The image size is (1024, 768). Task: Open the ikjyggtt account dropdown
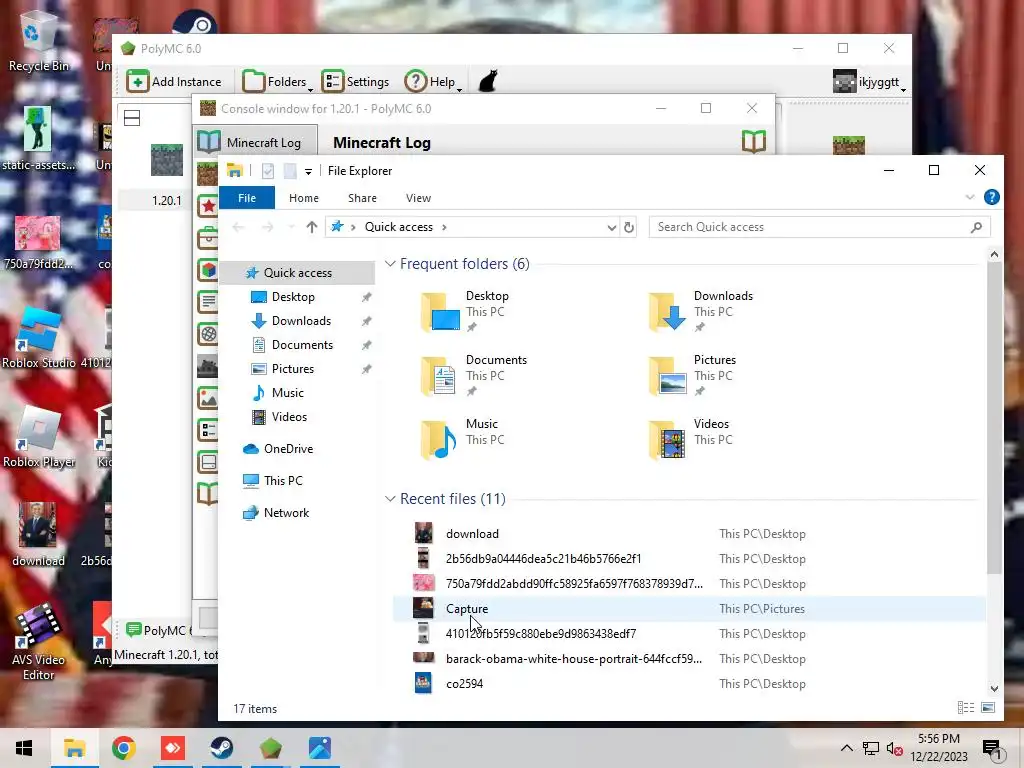870,82
